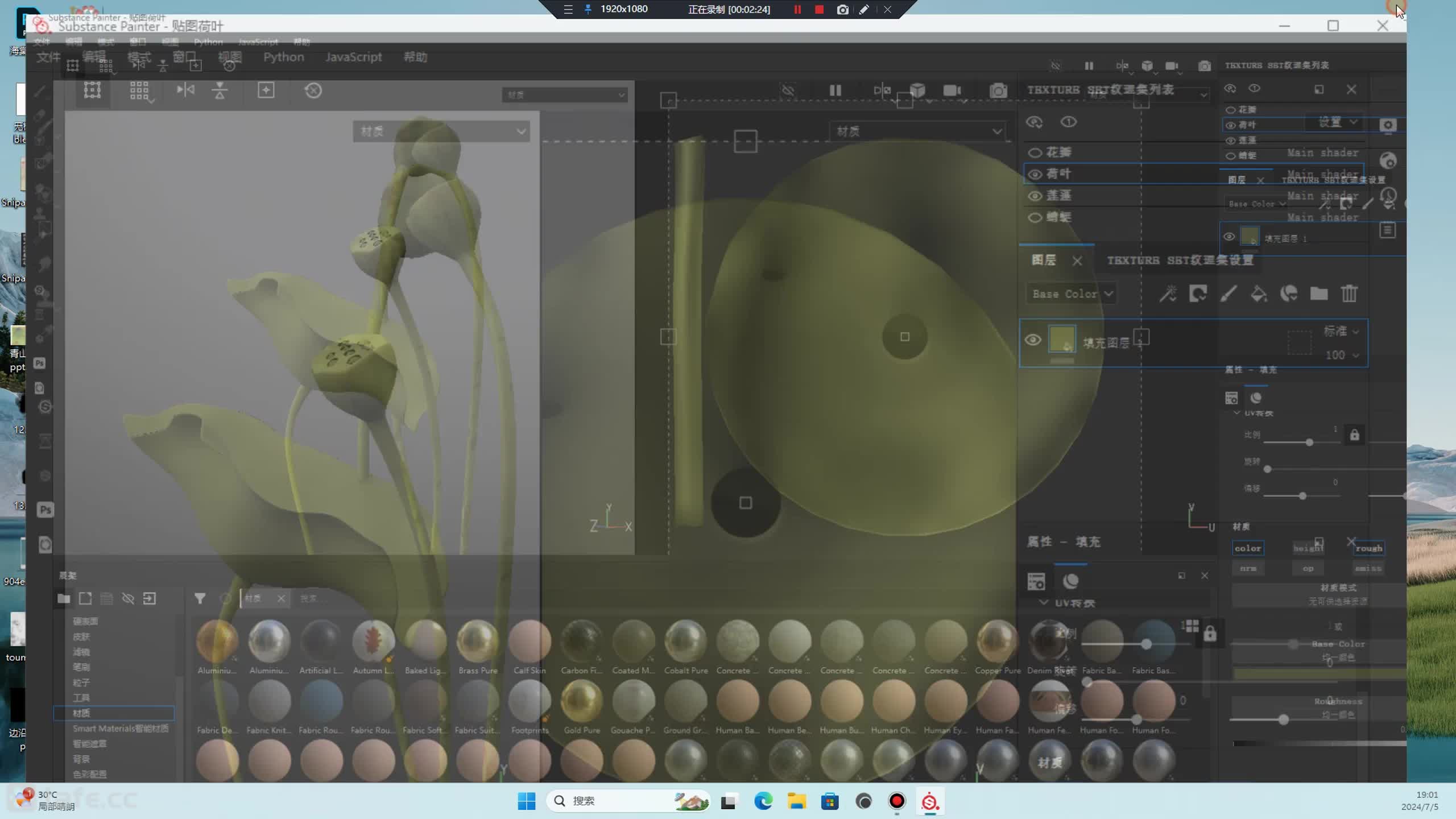Switch to TEXTURE SET纹理集设置 tab

pos(1180,260)
